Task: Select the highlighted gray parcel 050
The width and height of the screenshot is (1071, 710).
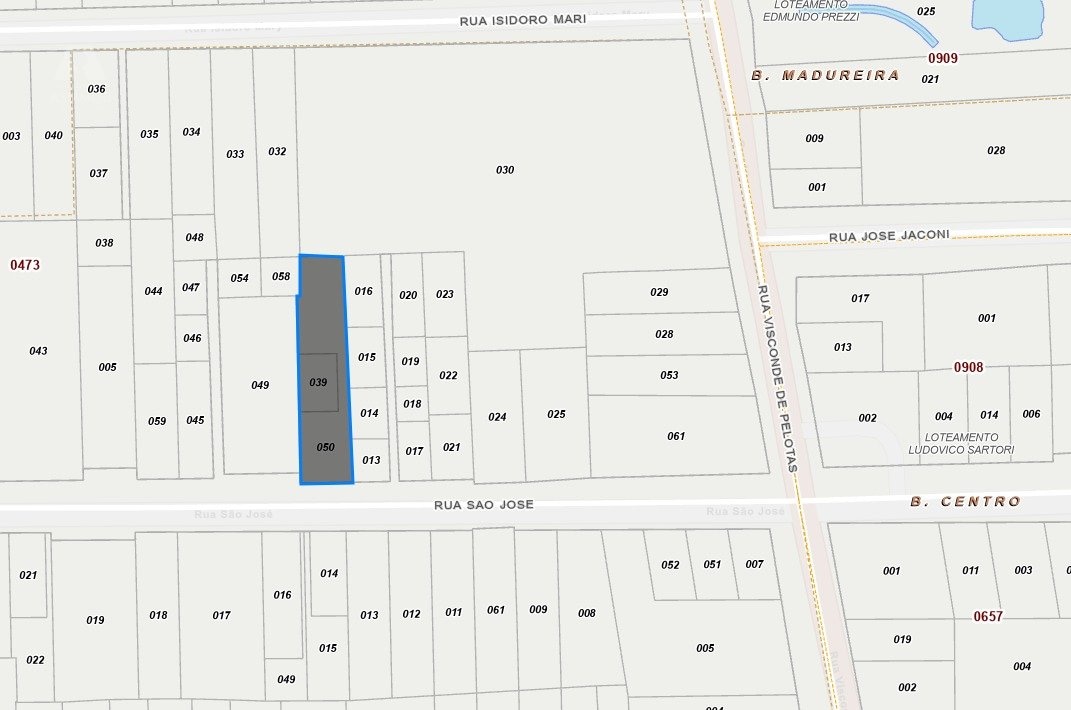Action: point(325,448)
